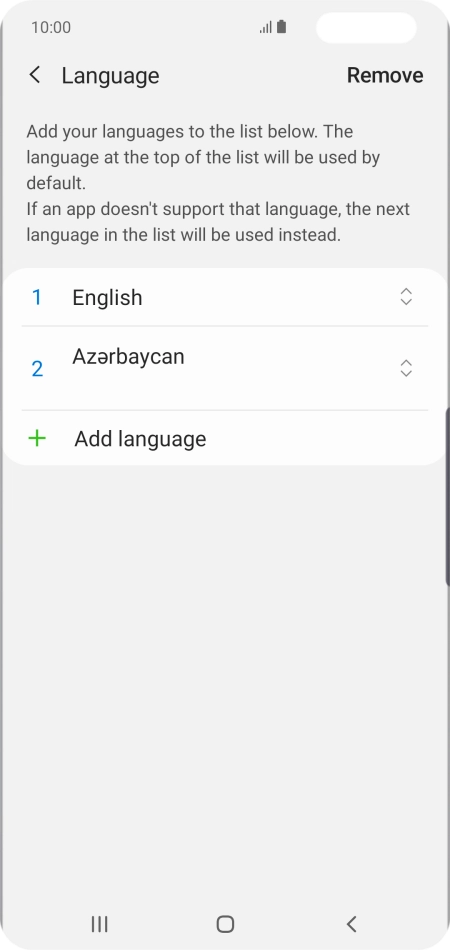This screenshot has height=950, width=450.
Task: Tap the back arrow beside Language
Action: click(x=35, y=75)
